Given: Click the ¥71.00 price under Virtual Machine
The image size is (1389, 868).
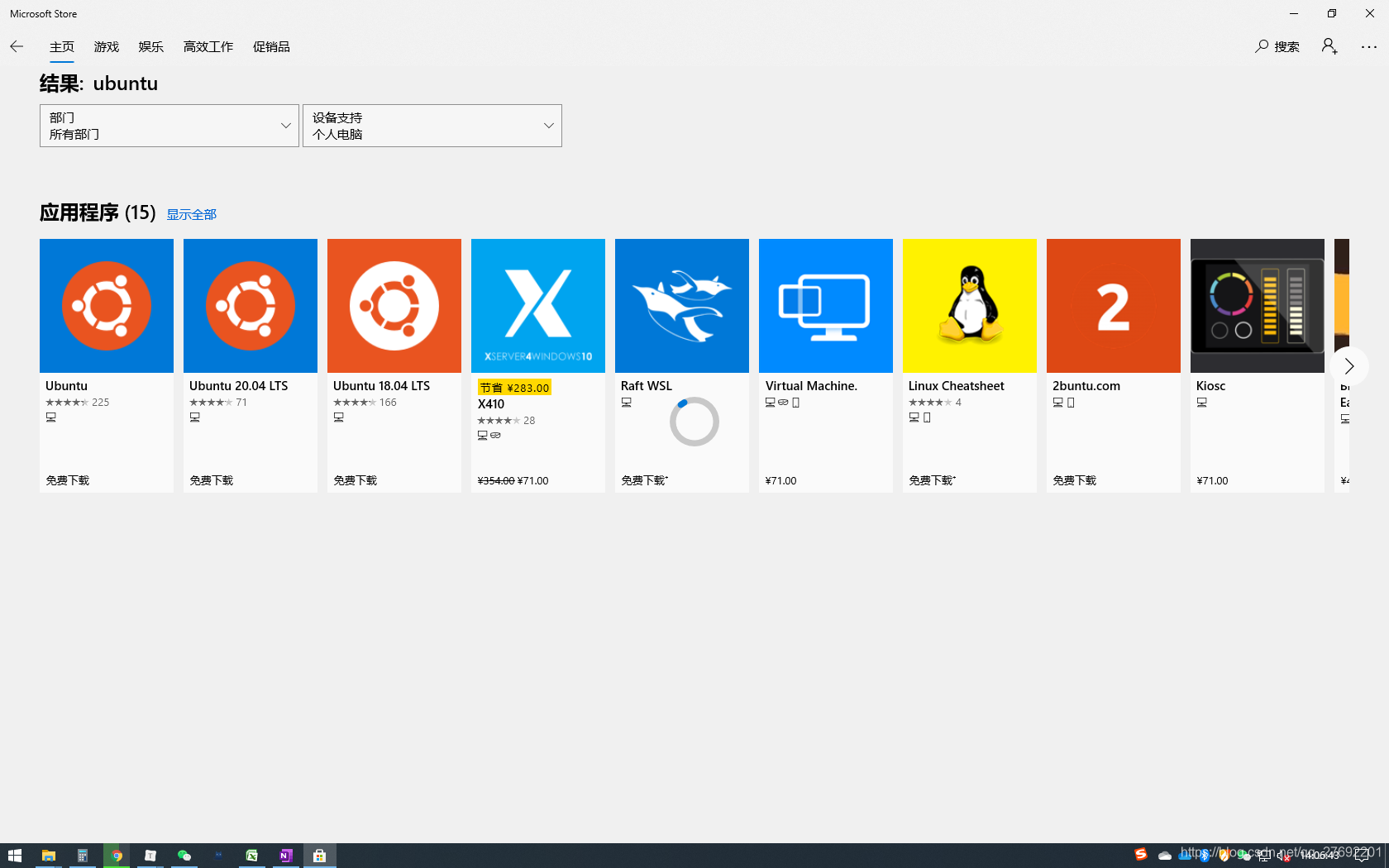Looking at the screenshot, I should click(x=781, y=481).
